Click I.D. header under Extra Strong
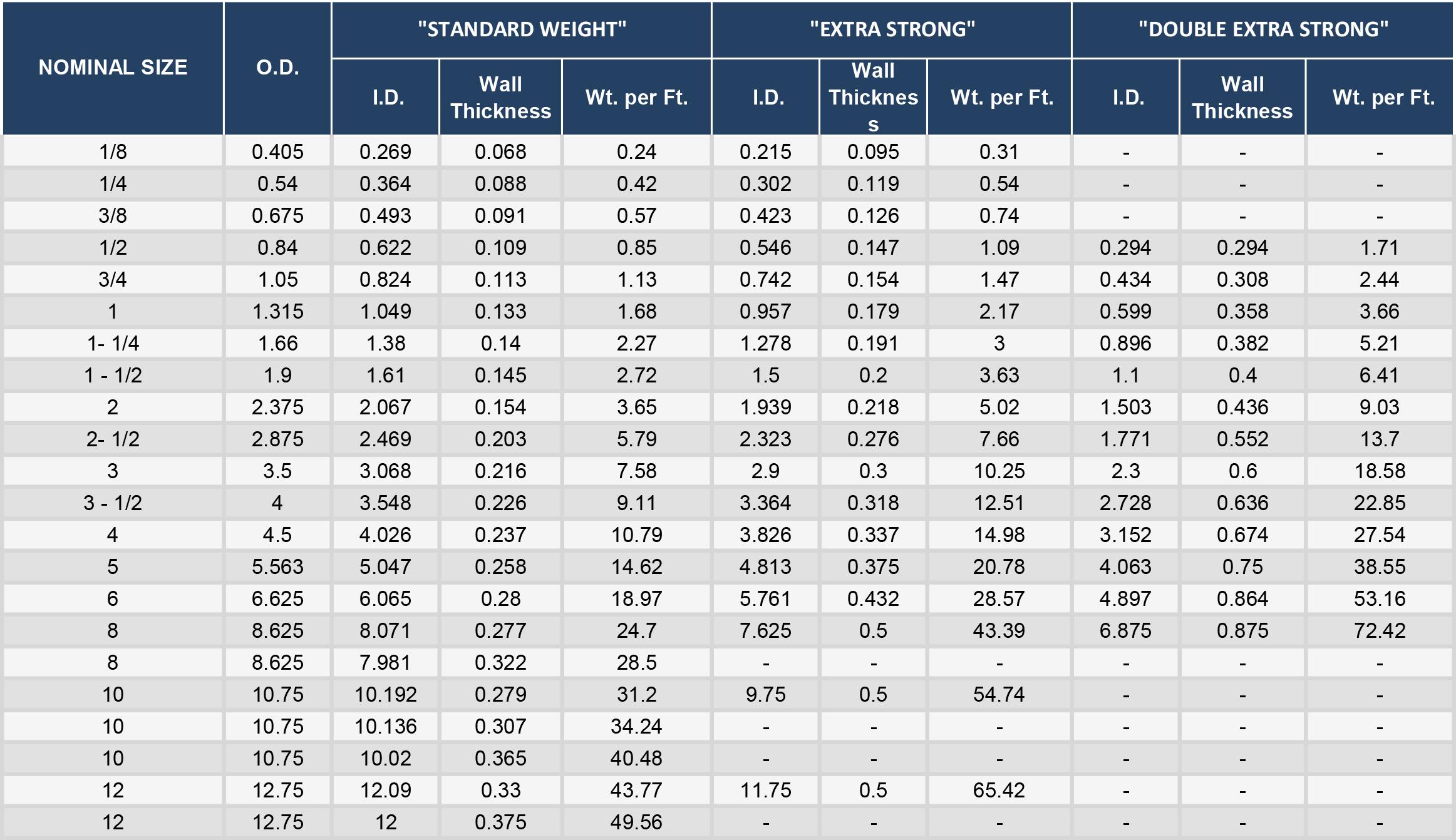Screen dimensions: 1456x840 click(x=768, y=98)
